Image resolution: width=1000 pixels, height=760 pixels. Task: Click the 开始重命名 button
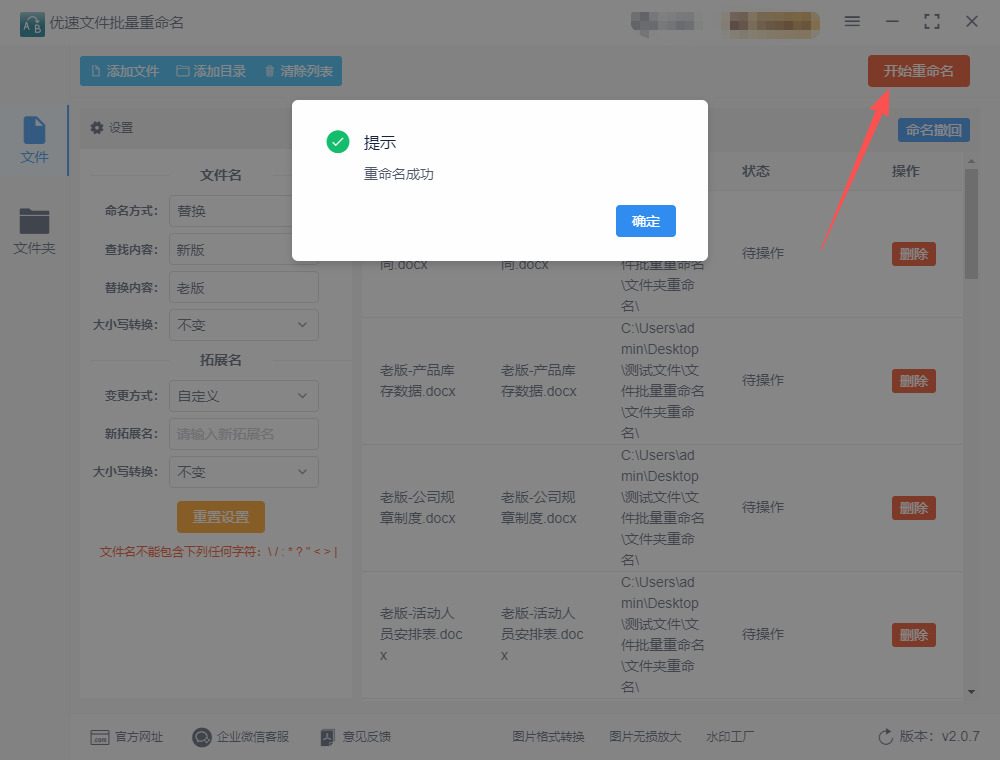tap(918, 71)
